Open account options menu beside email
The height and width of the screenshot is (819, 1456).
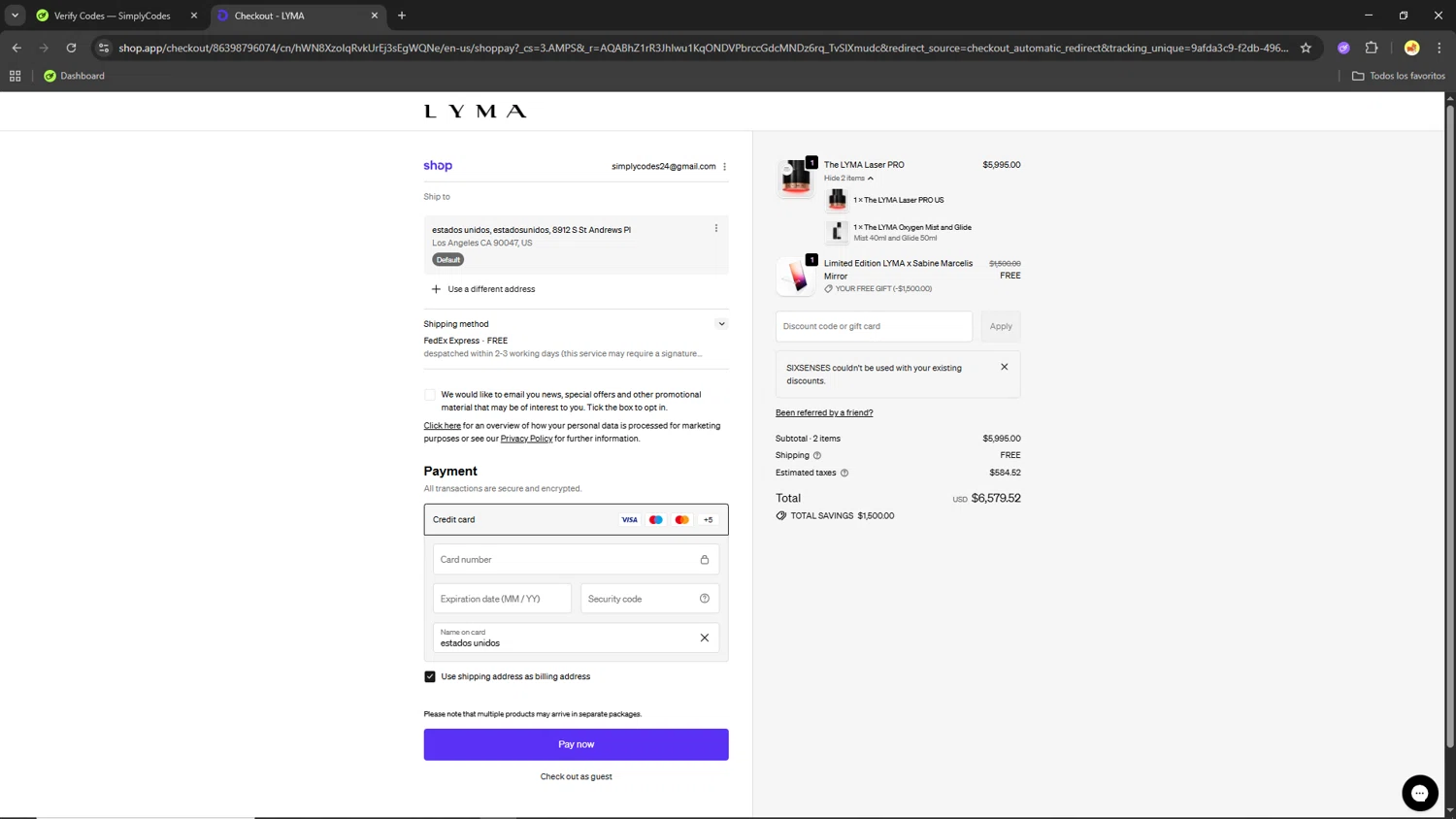724,167
